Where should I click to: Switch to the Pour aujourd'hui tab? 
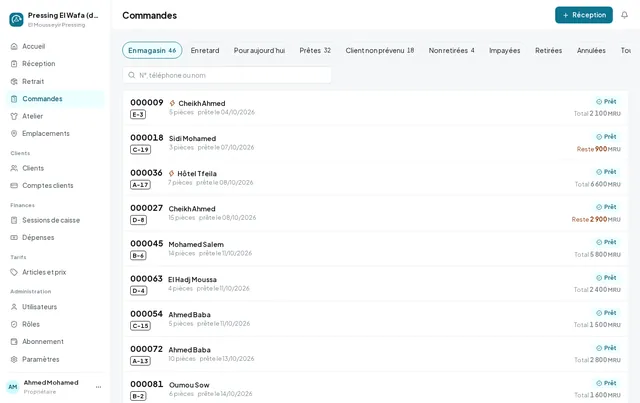pos(259,50)
